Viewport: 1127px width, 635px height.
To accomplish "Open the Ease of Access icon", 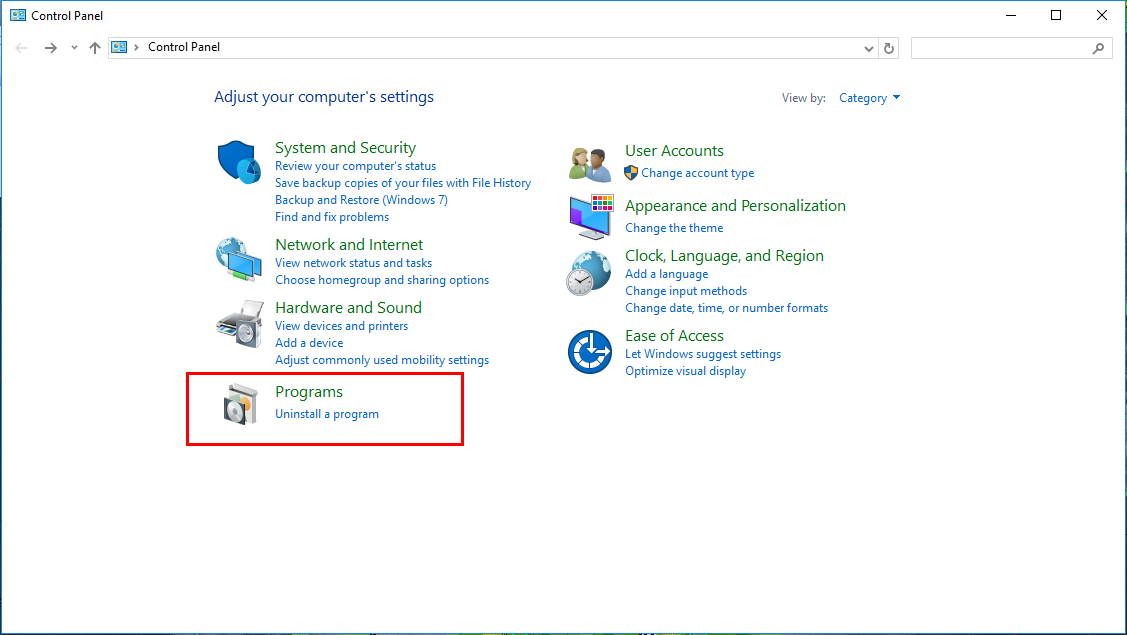I will pos(589,352).
